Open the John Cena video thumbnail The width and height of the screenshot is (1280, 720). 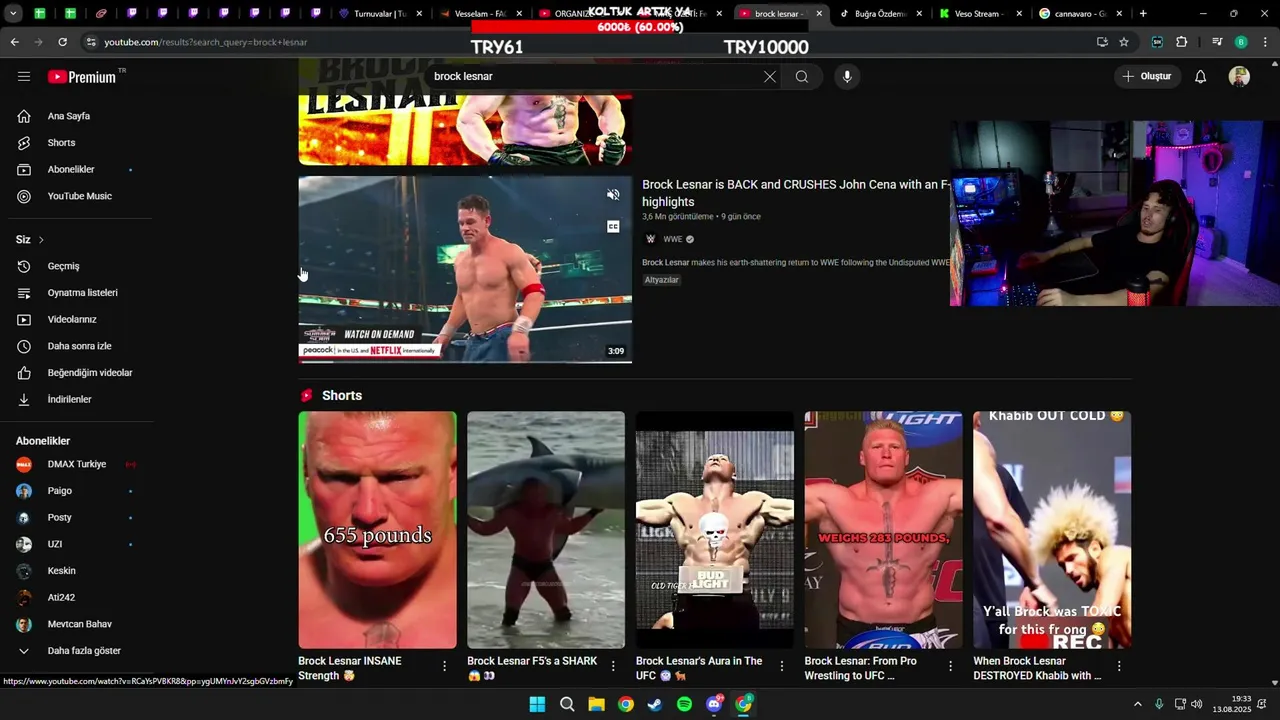coord(465,270)
